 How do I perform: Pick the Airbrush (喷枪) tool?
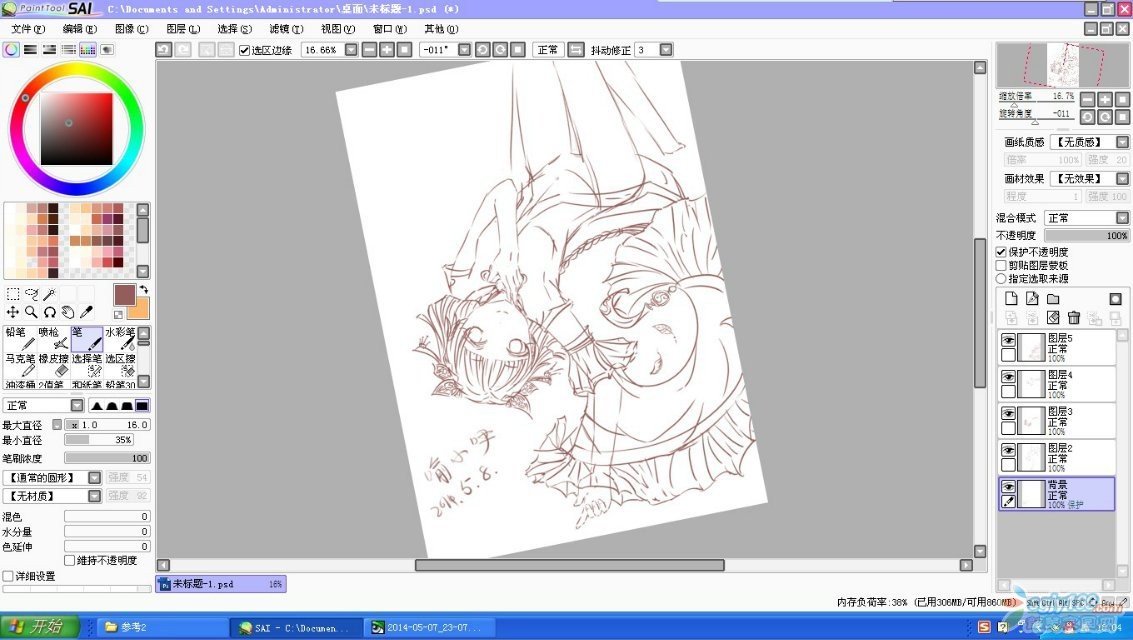pyautogui.click(x=53, y=338)
